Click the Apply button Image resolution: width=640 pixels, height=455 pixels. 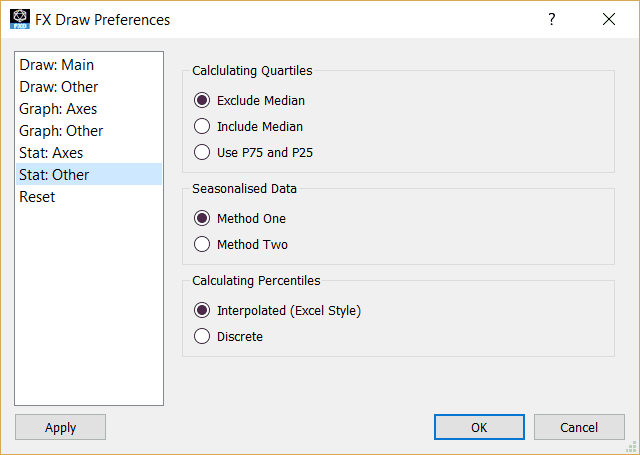click(x=60, y=427)
